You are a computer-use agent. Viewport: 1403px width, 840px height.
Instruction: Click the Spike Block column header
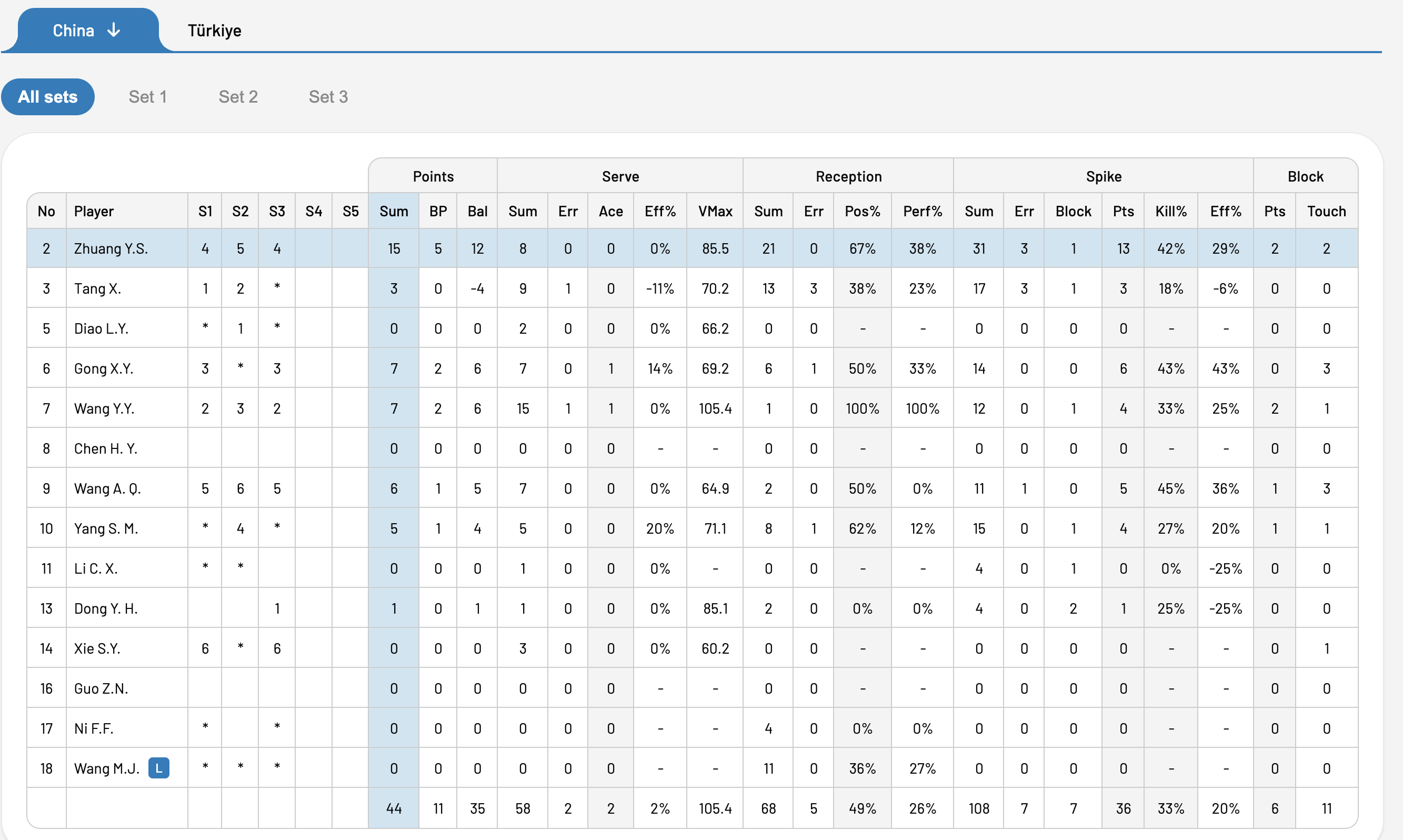click(x=1073, y=211)
